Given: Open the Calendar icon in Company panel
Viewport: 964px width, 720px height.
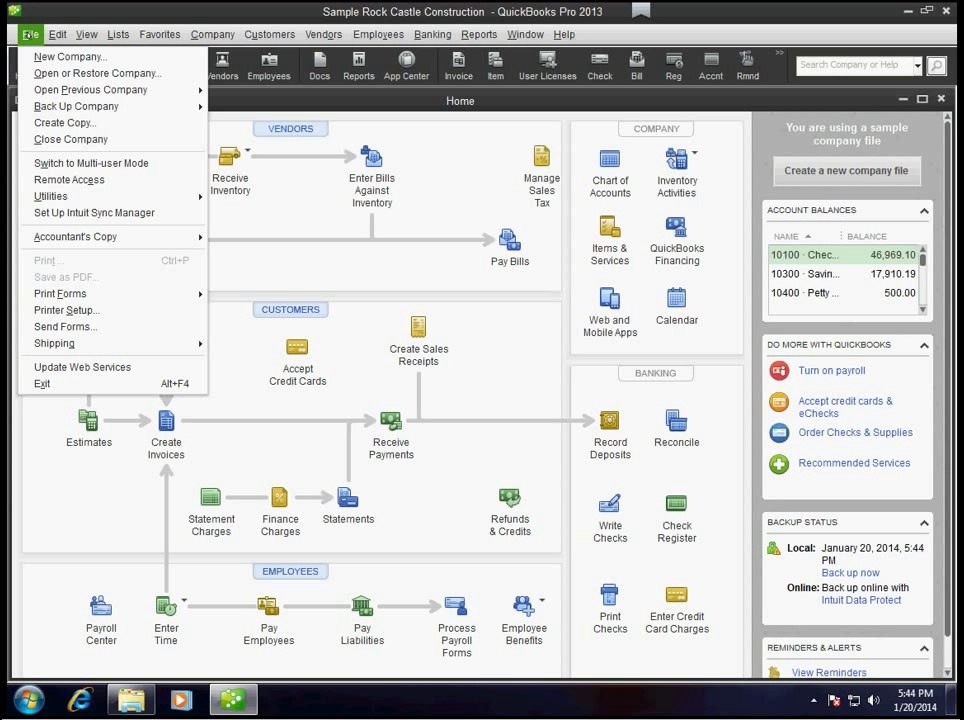Looking at the screenshot, I should pyautogui.click(x=676, y=298).
